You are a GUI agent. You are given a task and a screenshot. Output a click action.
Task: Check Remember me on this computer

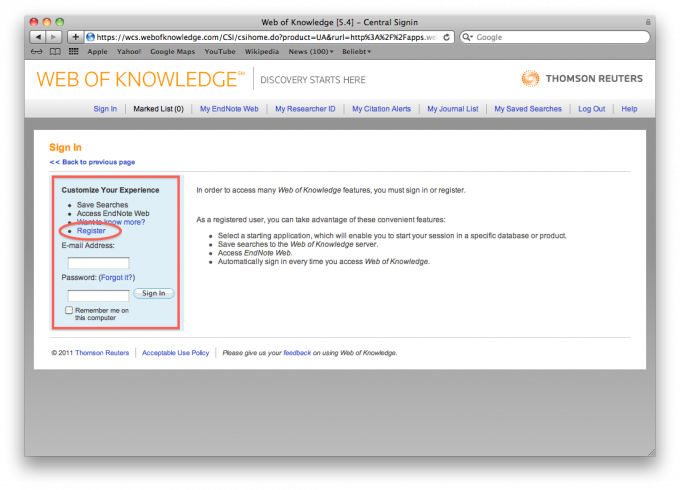[x=69, y=310]
